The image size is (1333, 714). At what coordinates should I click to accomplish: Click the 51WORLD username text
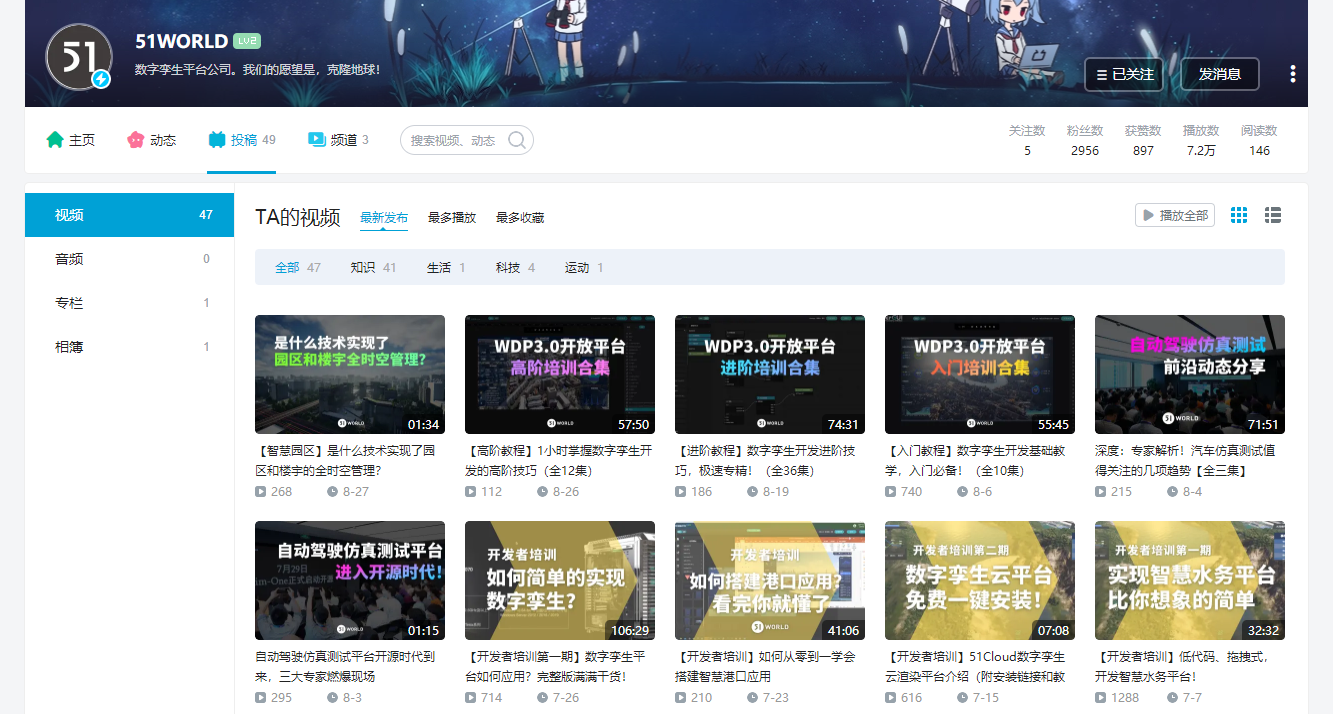pos(181,41)
